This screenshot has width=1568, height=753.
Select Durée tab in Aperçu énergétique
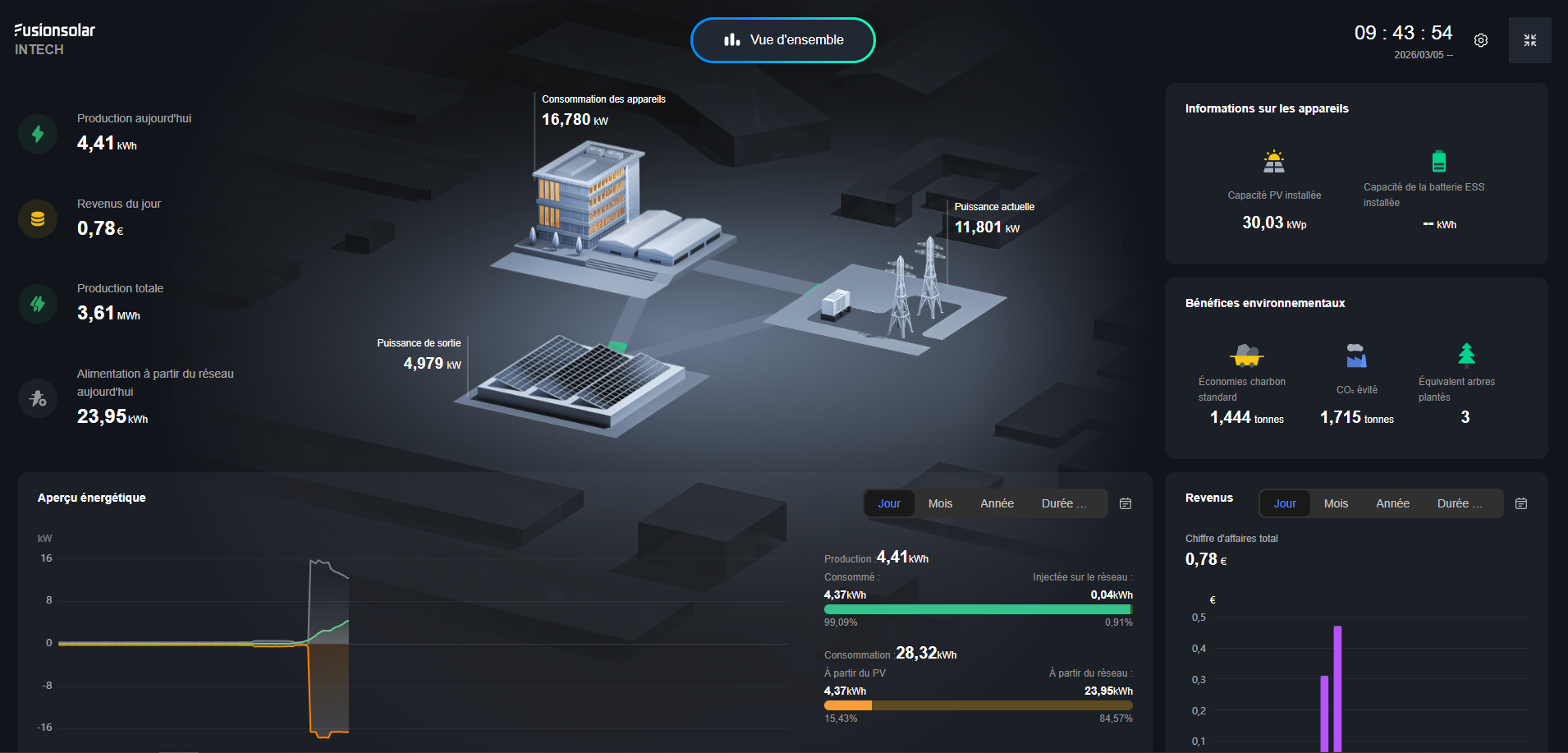1064,503
